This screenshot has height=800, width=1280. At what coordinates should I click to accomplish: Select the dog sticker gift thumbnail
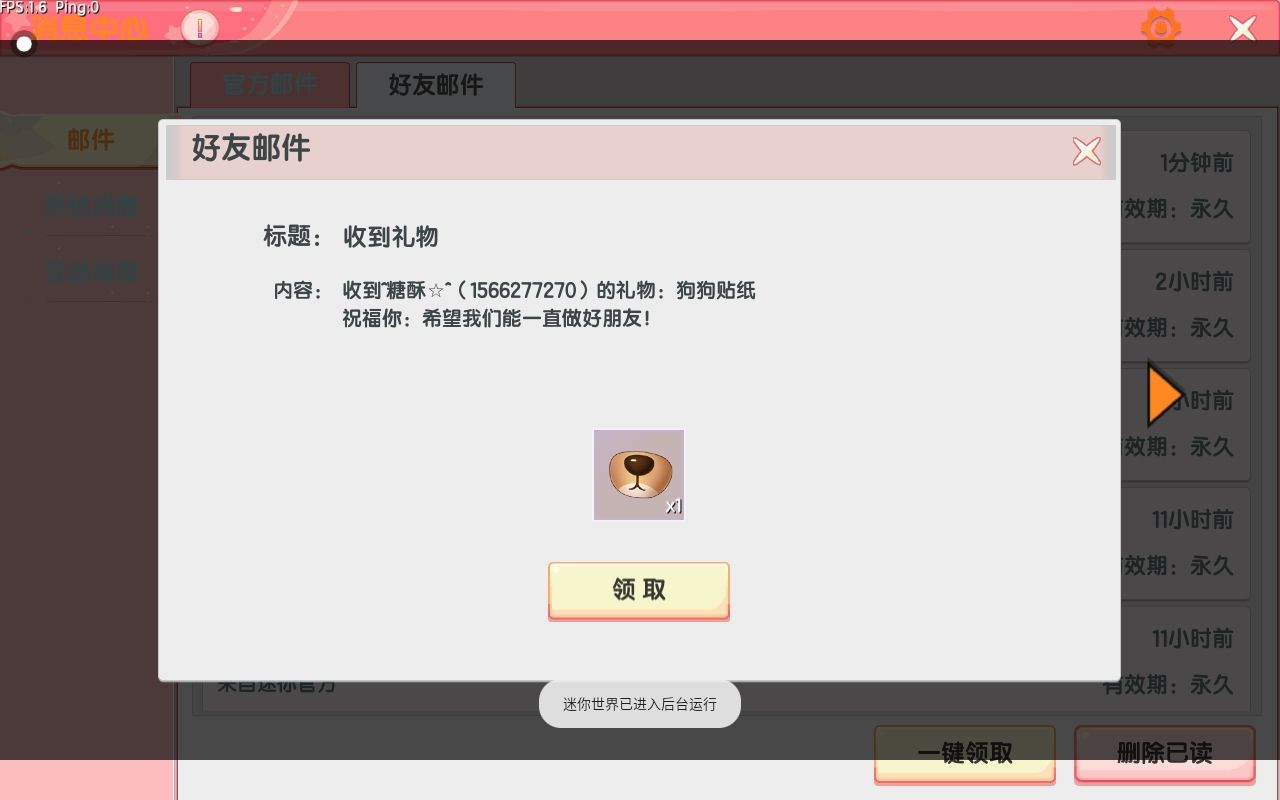pyautogui.click(x=639, y=475)
